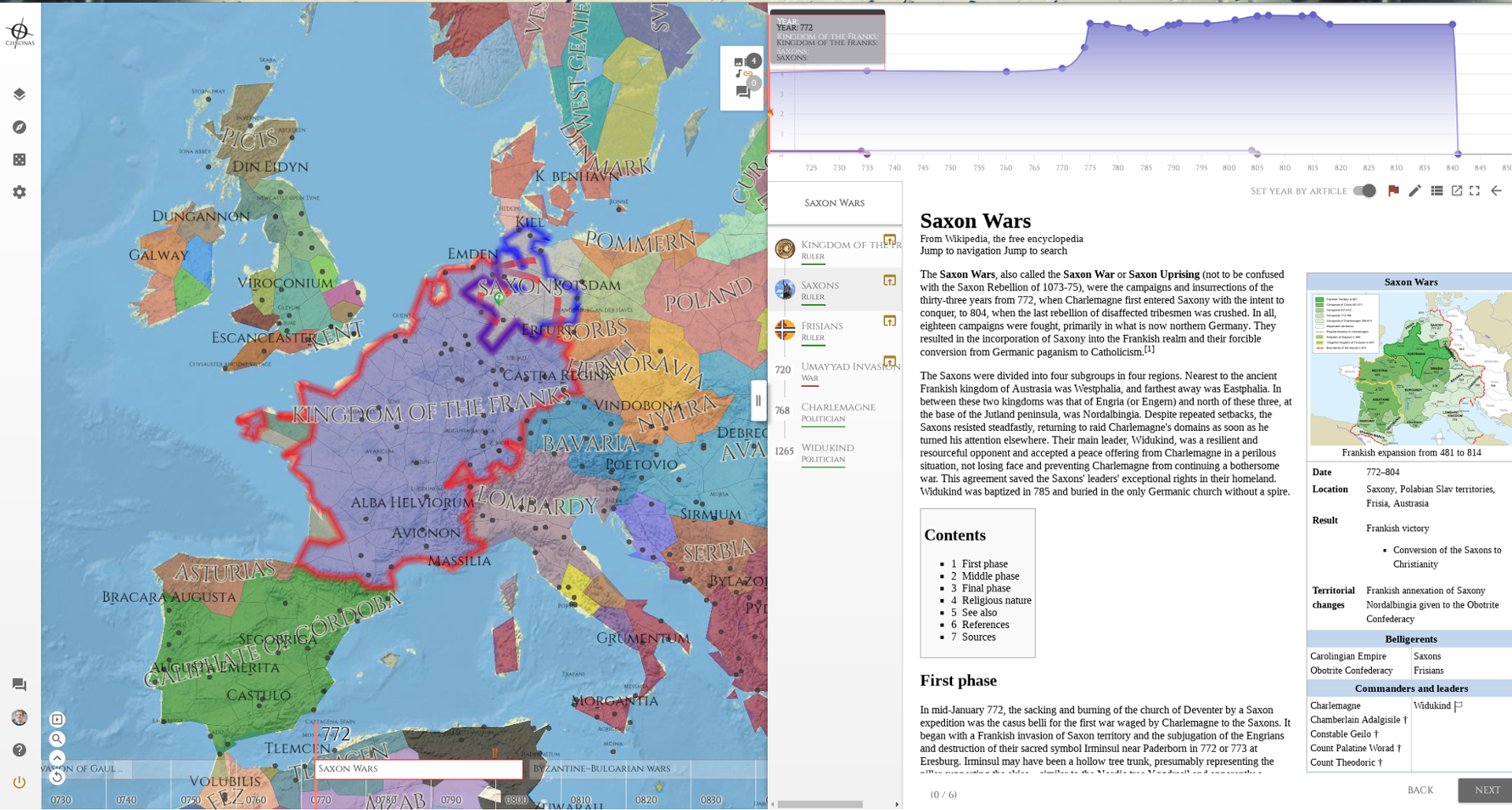Open Frisians entry popout icon
Viewport: 1512px width, 810px height.
pos(890,321)
